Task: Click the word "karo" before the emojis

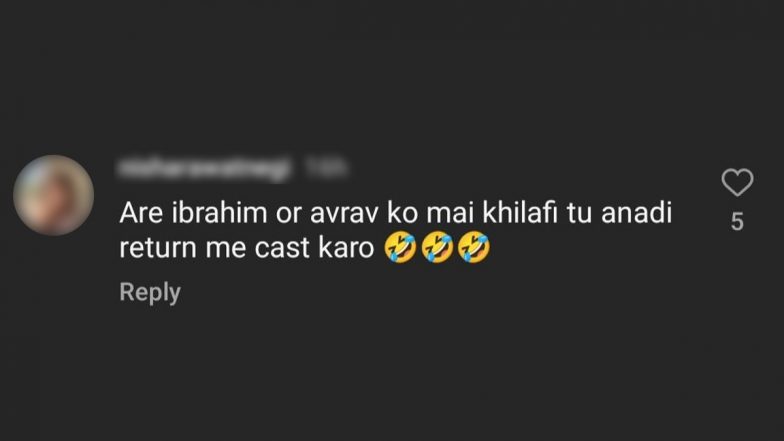Action: [346, 247]
